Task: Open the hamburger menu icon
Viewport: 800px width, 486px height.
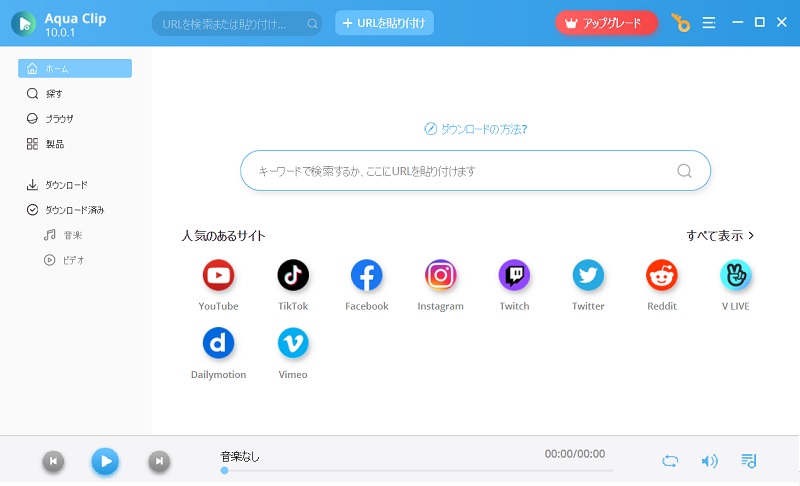Action: click(709, 23)
